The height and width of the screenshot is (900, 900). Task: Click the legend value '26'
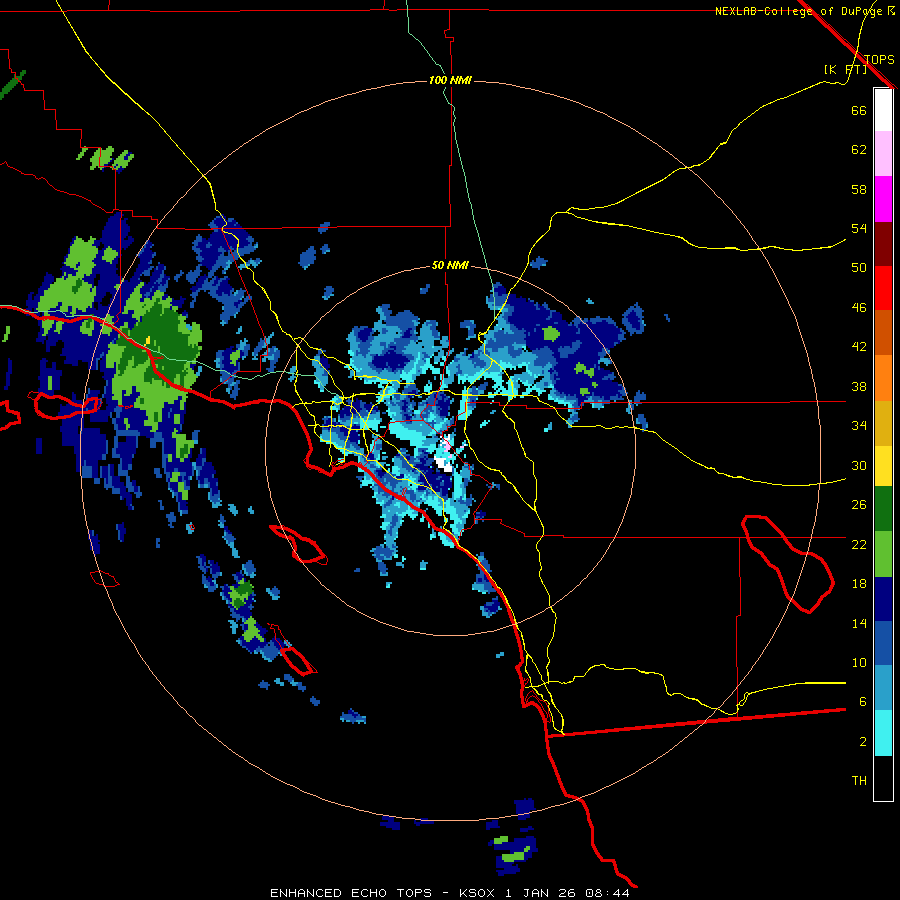(859, 505)
